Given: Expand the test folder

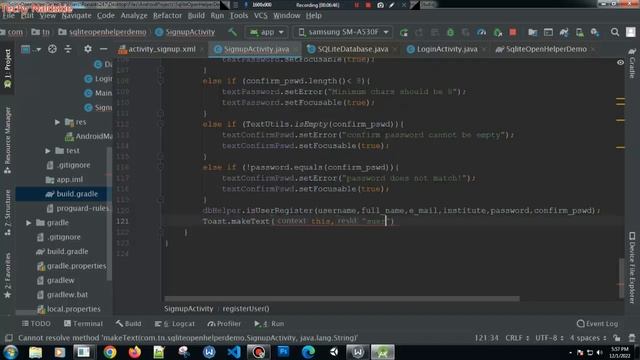Looking at the screenshot, I should pos(48,151).
